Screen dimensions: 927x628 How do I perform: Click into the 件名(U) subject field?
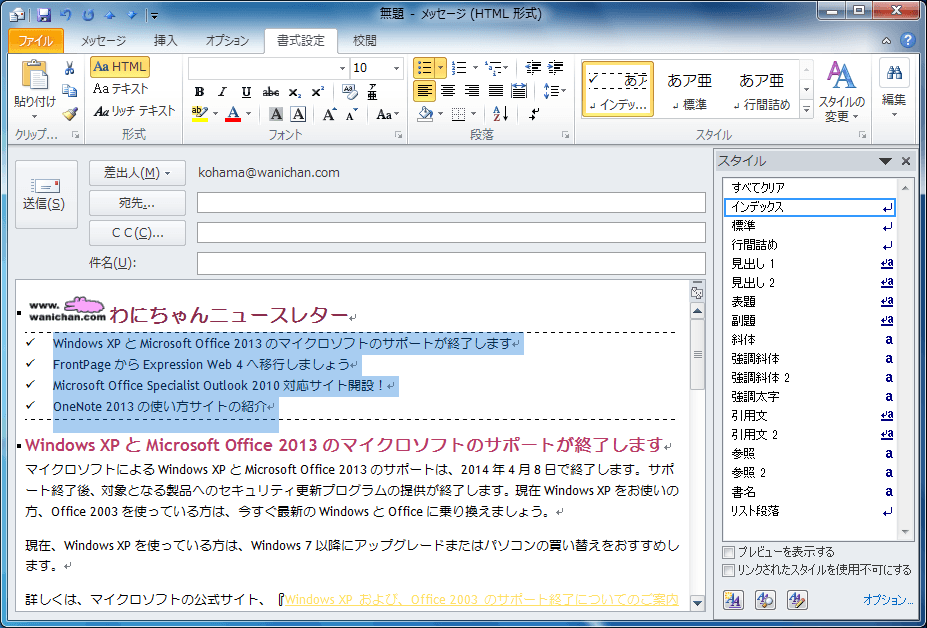click(x=451, y=263)
